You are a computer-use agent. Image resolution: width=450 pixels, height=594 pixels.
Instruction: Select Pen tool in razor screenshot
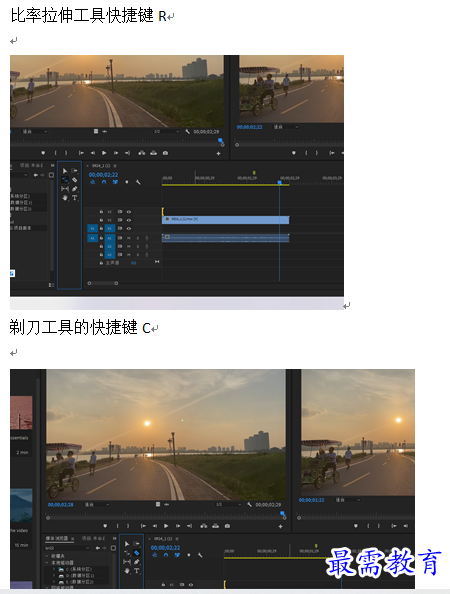[137, 562]
